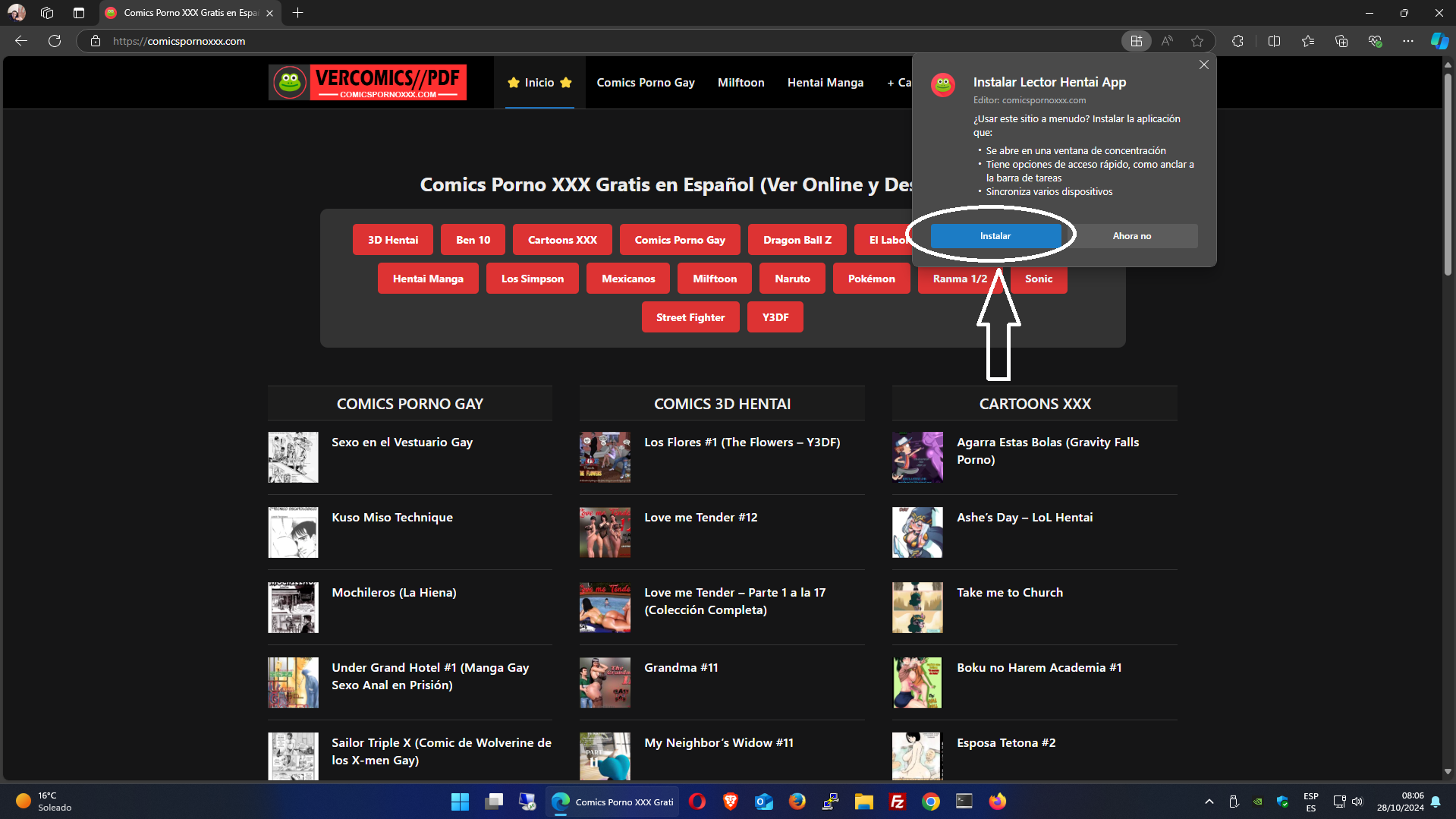1456x819 pixels.
Task: Choose Ahora no in the install prompt
Action: (1132, 236)
